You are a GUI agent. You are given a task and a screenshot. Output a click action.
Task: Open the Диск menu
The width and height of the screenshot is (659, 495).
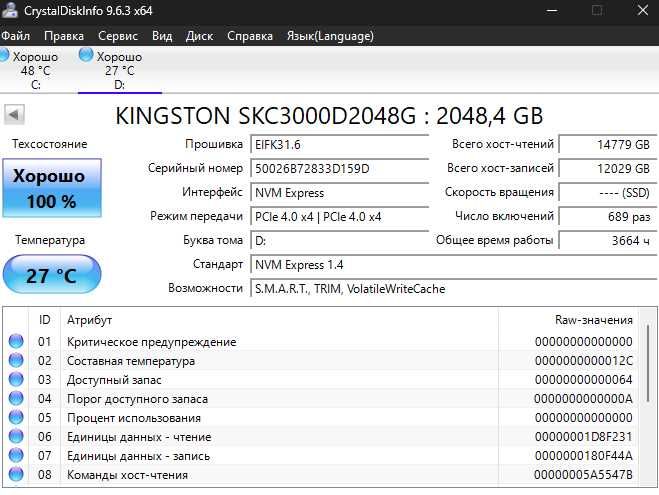[x=199, y=36]
